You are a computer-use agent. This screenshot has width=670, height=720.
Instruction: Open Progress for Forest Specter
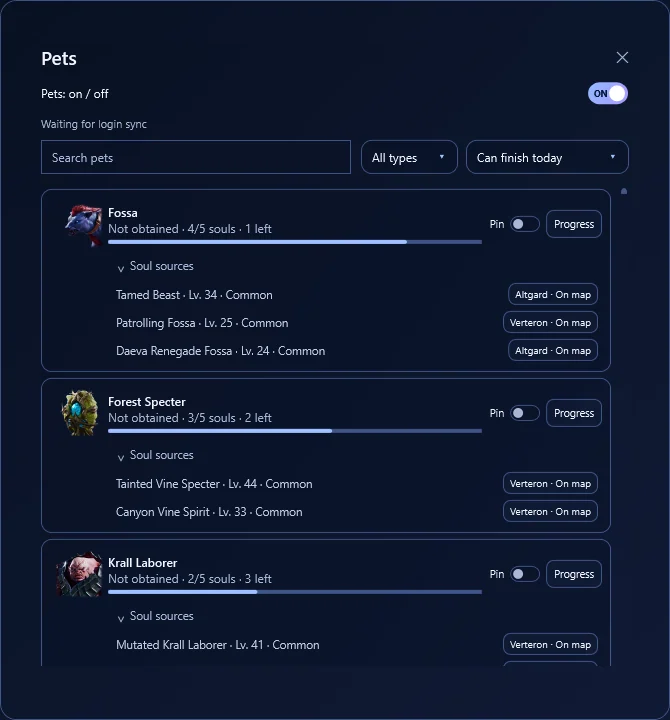574,413
